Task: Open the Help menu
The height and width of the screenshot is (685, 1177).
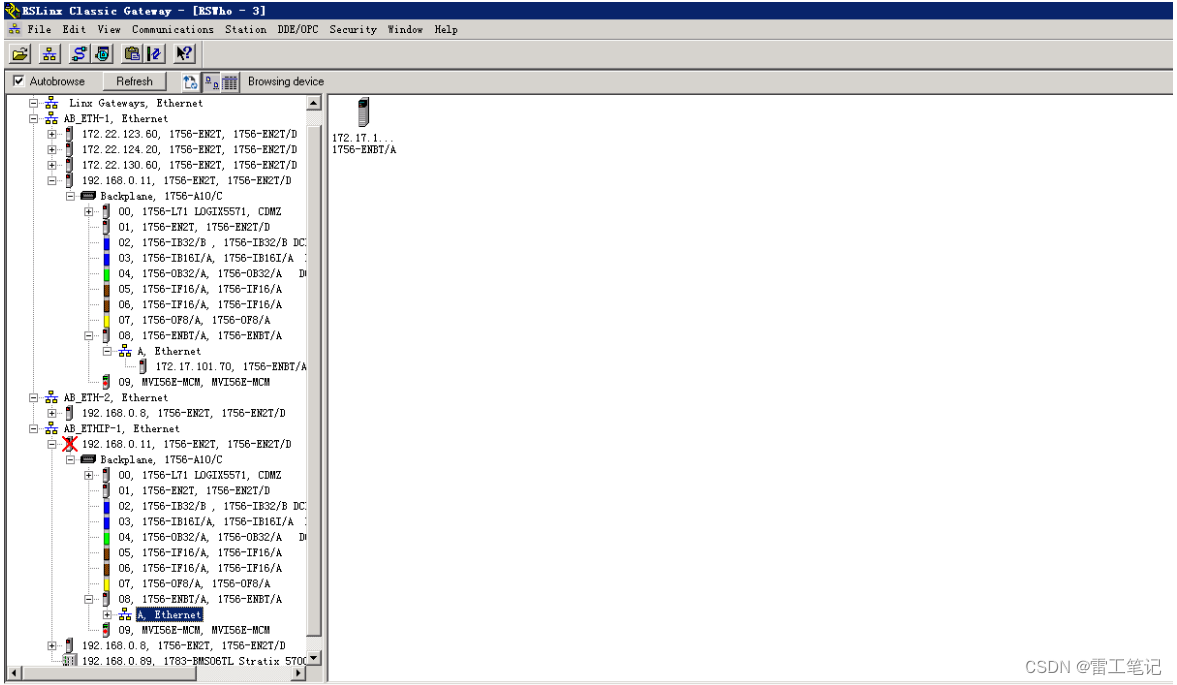Action: (x=446, y=29)
